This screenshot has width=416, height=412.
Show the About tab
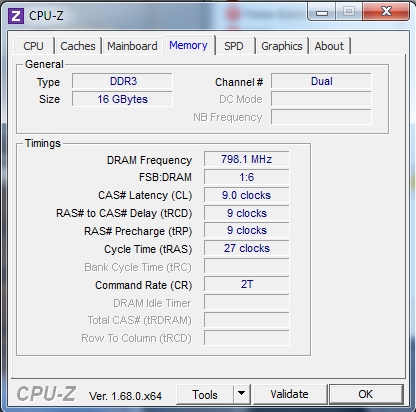point(329,46)
